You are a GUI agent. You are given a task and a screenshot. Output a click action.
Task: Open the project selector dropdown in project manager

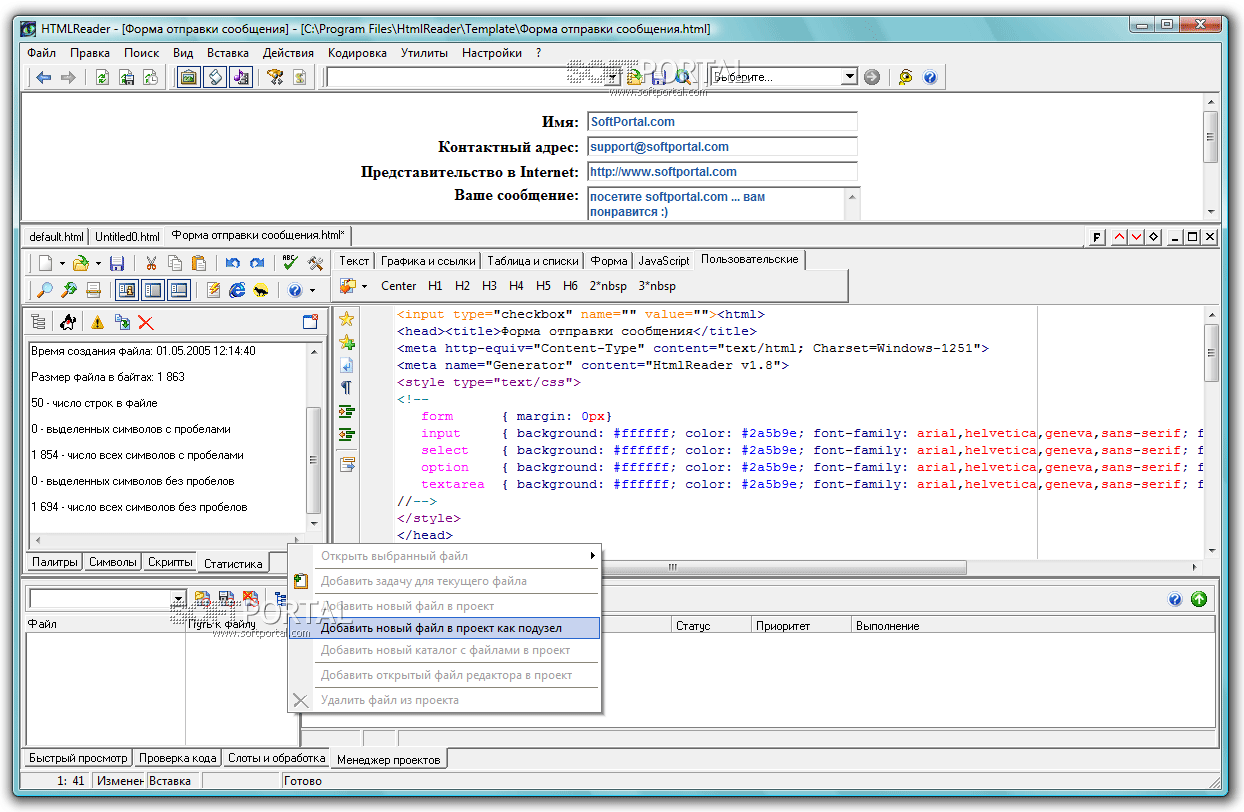pos(178,599)
